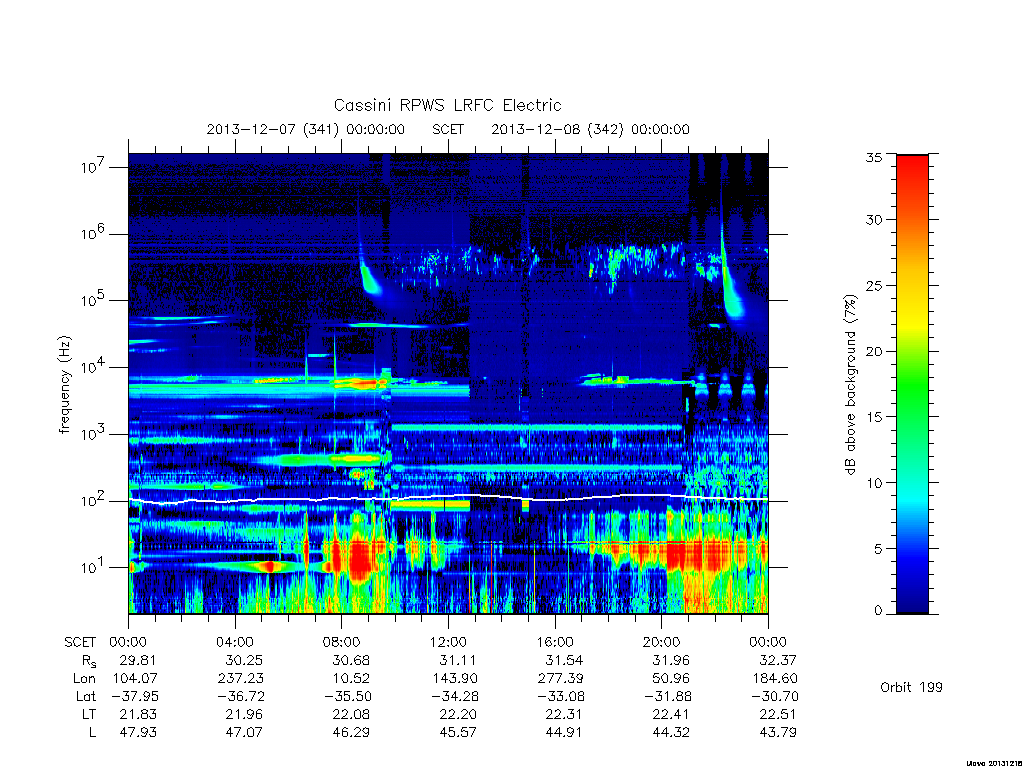
Task: Click the local time value 22.20
Action: [458, 714]
